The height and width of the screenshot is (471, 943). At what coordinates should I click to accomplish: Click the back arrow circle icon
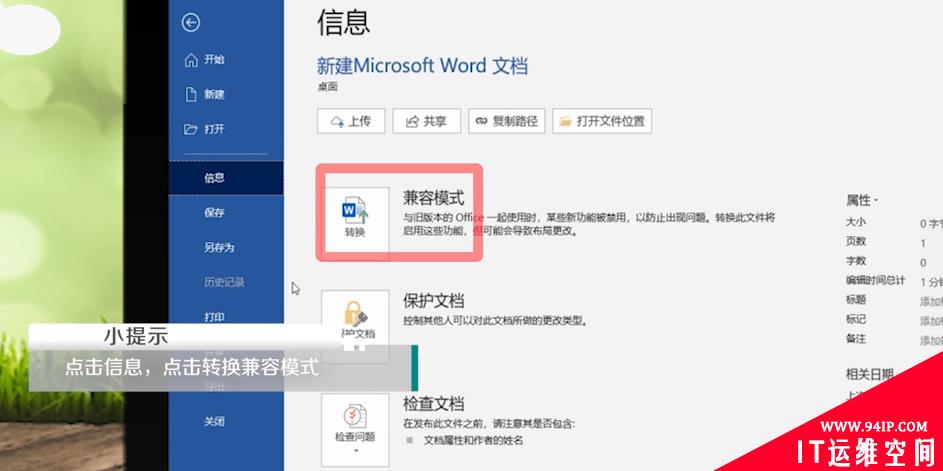(x=191, y=23)
